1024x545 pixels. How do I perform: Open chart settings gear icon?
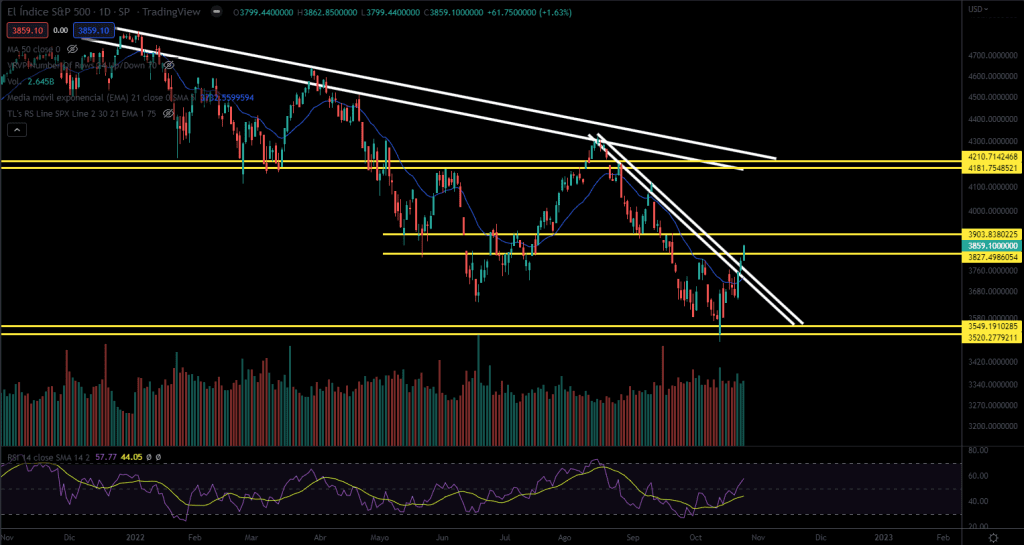tap(993, 537)
